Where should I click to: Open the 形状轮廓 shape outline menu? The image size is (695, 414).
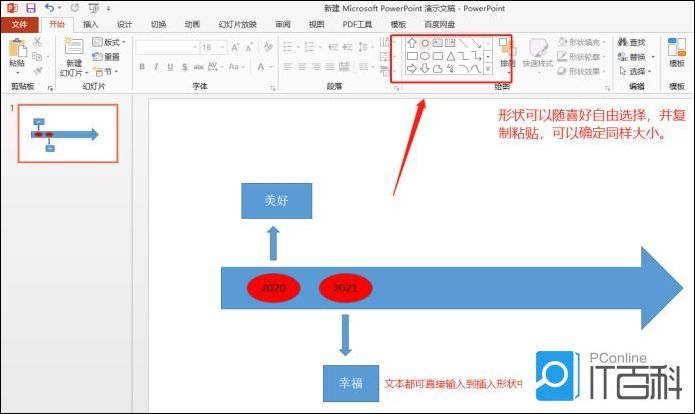coord(582,57)
